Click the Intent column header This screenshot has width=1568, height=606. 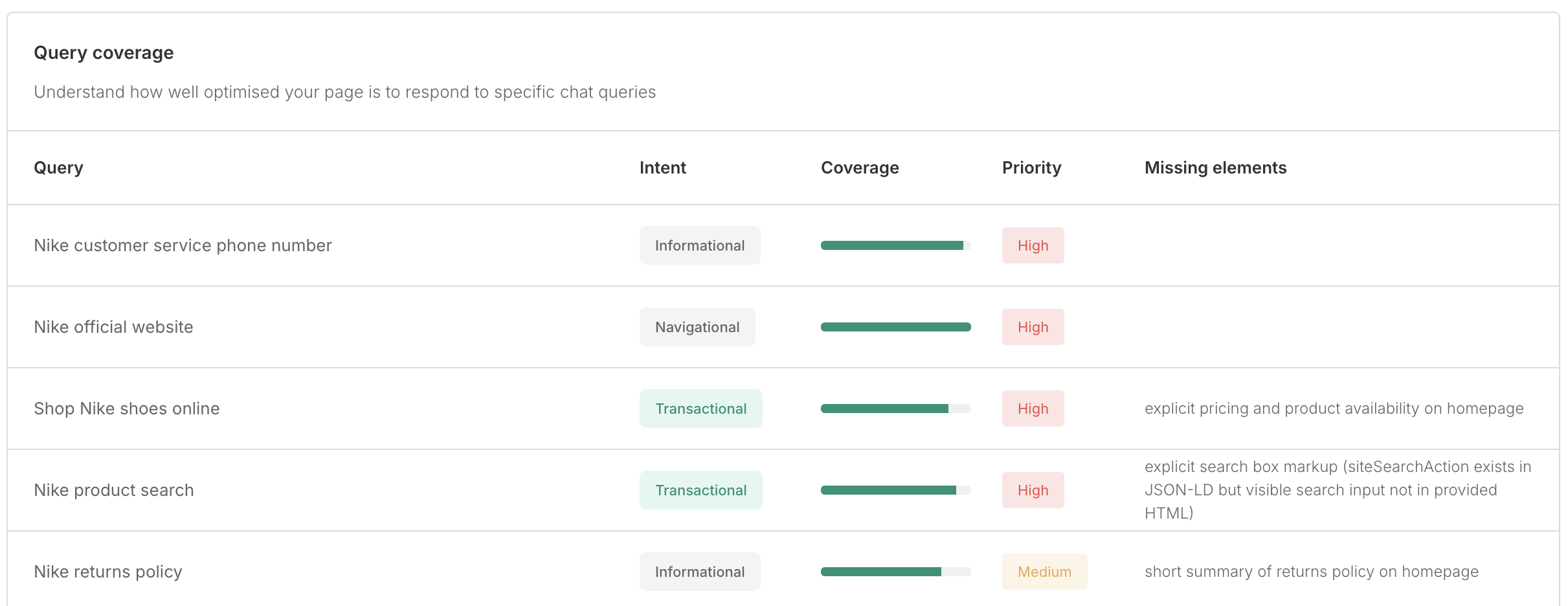point(662,168)
